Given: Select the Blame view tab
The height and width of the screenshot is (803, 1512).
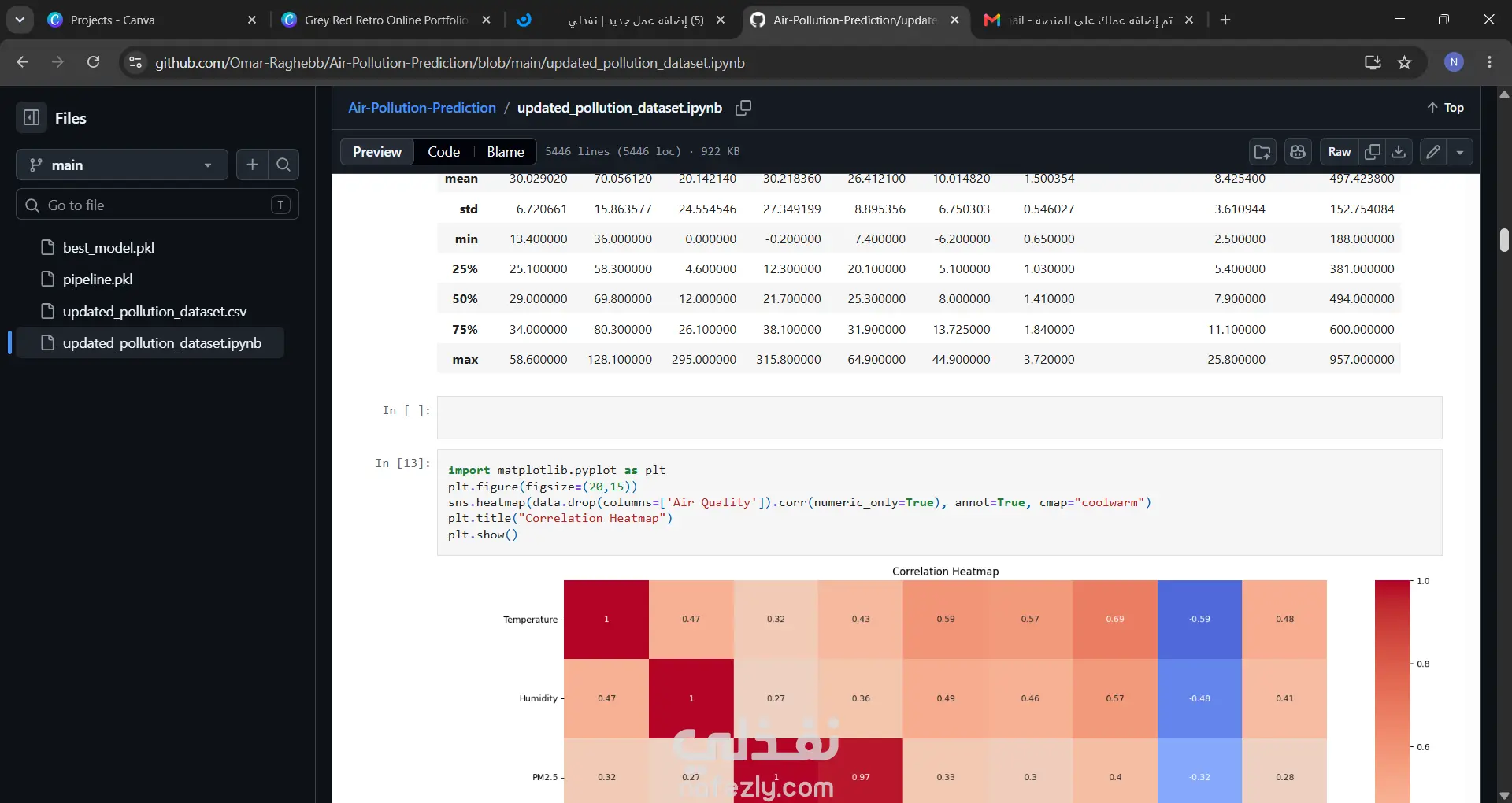Looking at the screenshot, I should (x=506, y=152).
